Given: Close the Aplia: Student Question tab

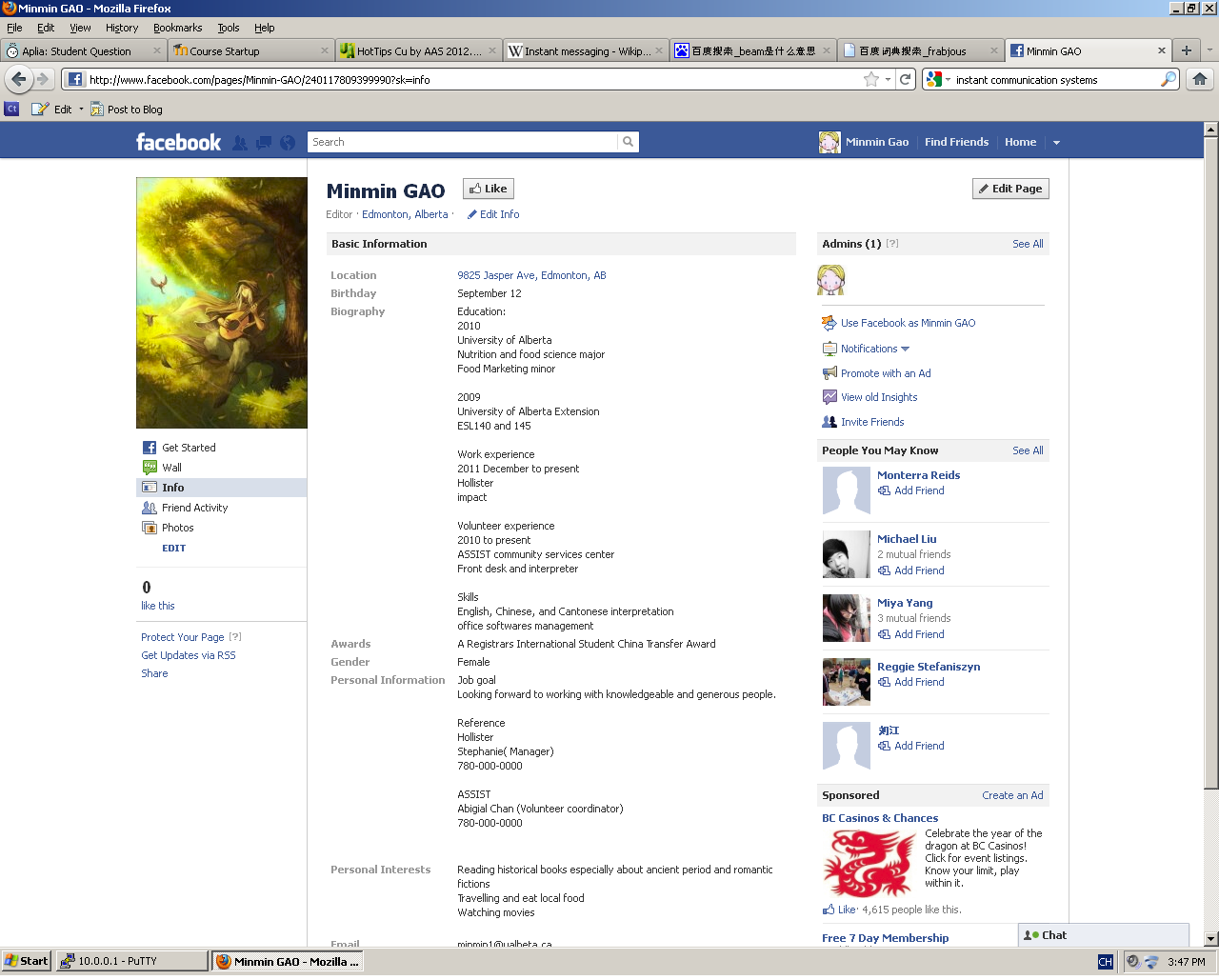Looking at the screenshot, I should click(157, 50).
